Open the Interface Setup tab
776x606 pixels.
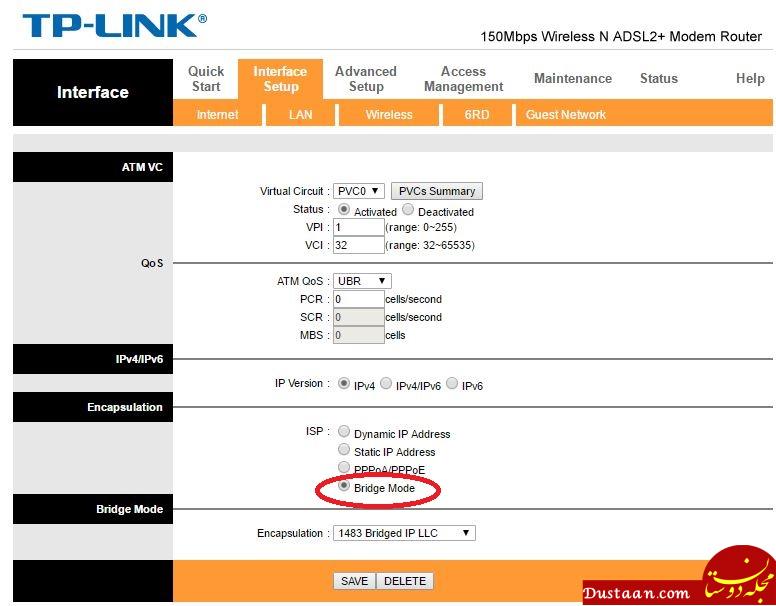click(x=280, y=79)
